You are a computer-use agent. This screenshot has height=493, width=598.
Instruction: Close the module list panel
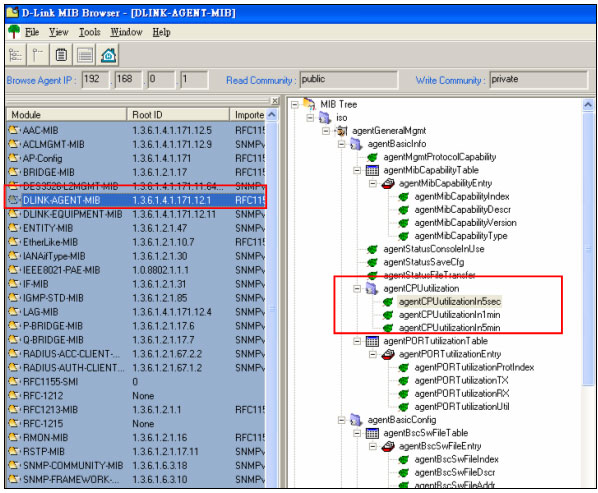pos(275,101)
